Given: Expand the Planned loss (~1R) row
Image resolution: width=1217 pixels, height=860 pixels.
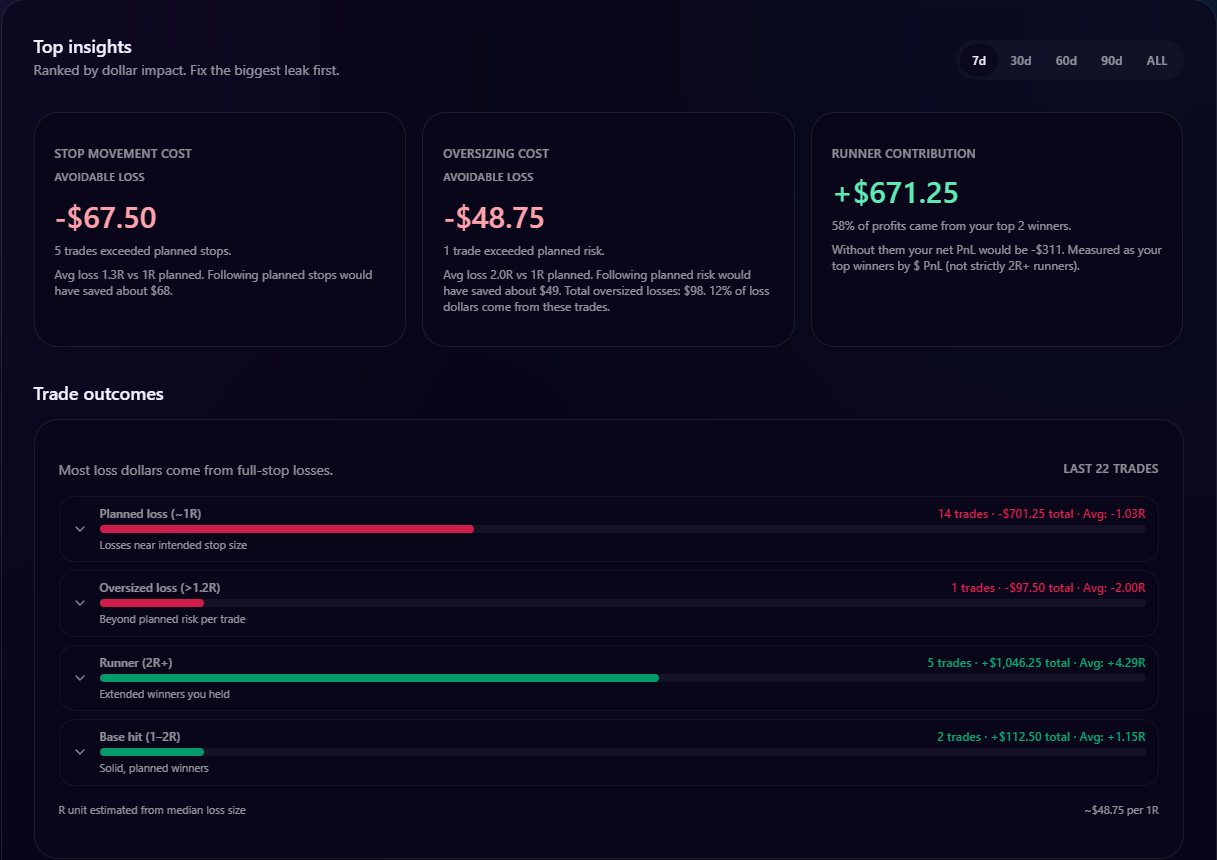Looking at the screenshot, I should (80, 528).
